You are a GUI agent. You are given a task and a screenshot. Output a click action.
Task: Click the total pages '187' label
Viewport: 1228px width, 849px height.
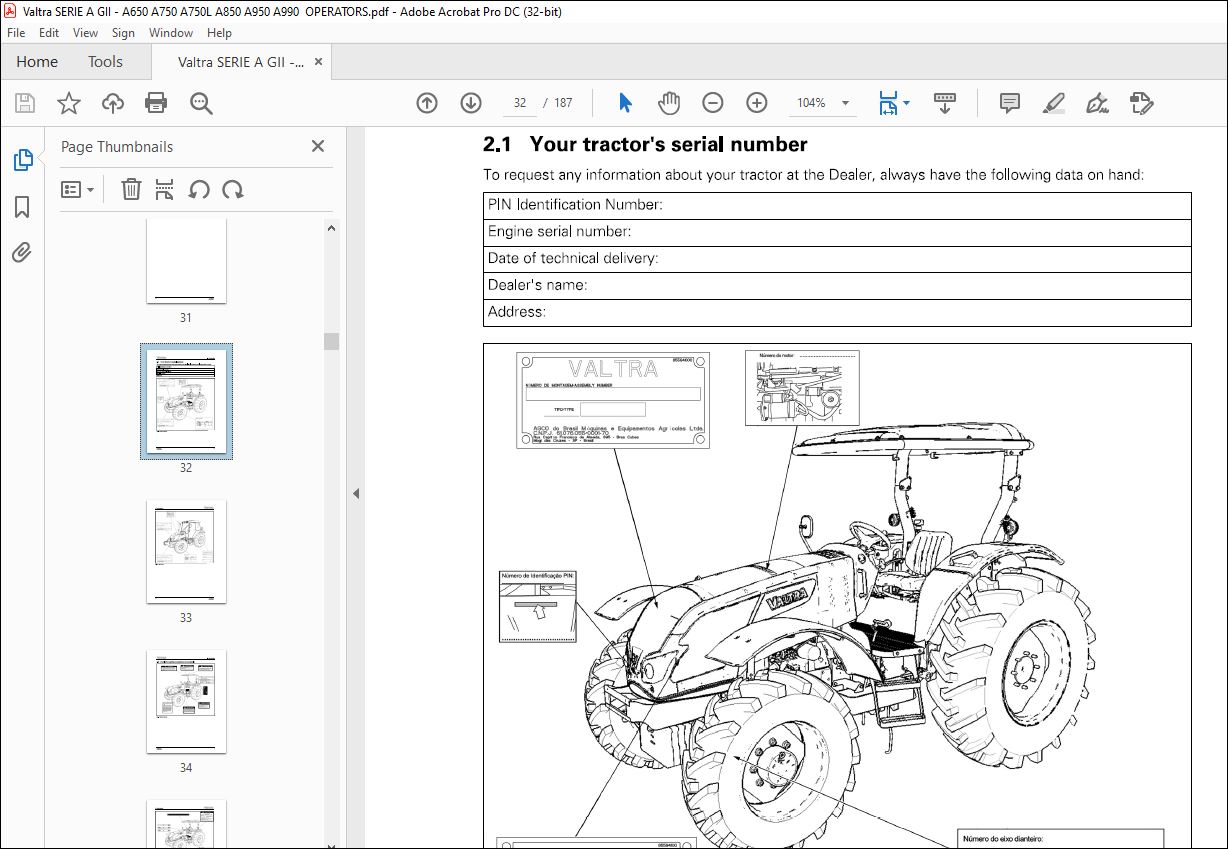pos(563,103)
